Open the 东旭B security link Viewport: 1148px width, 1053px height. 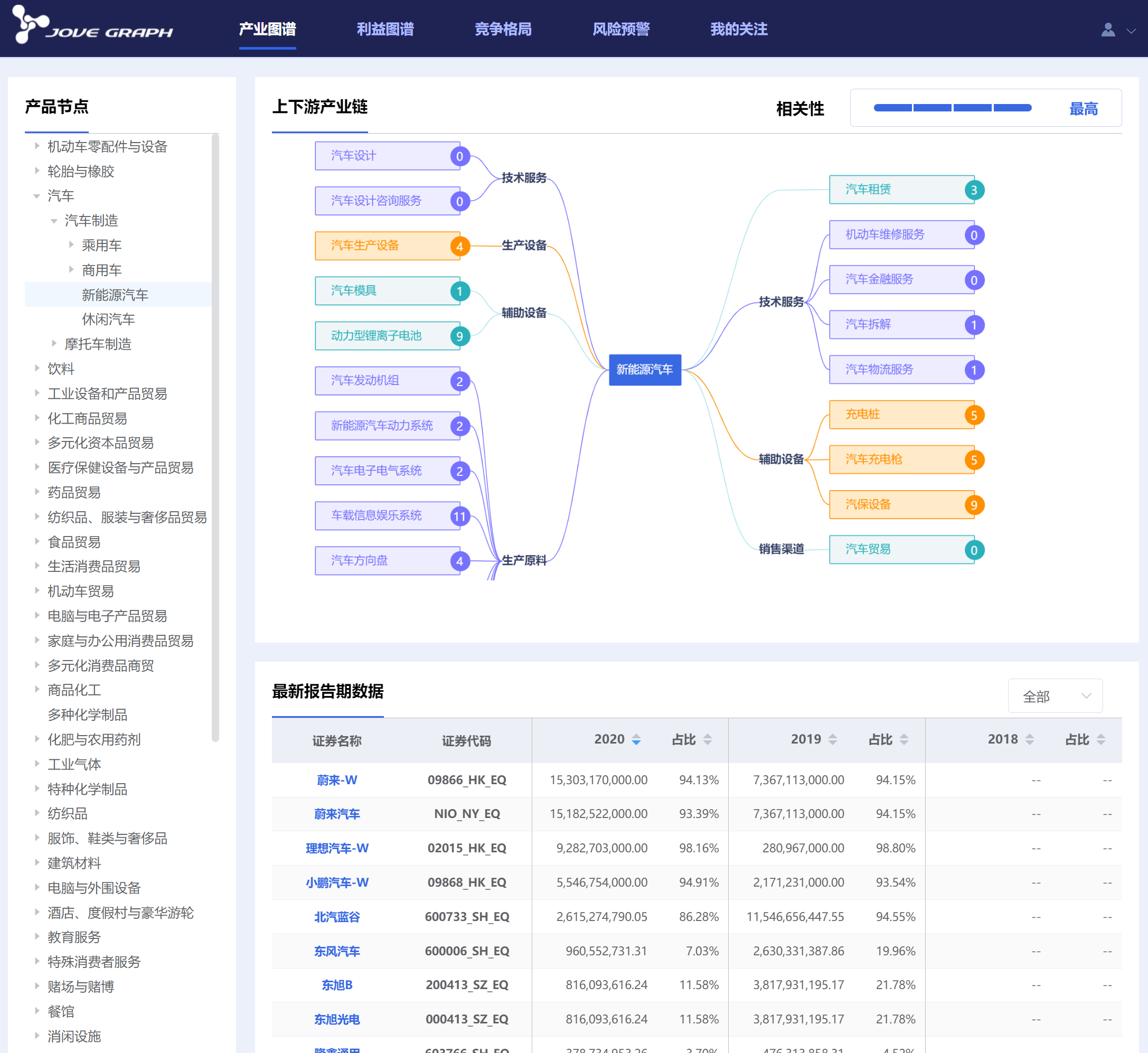click(x=337, y=985)
